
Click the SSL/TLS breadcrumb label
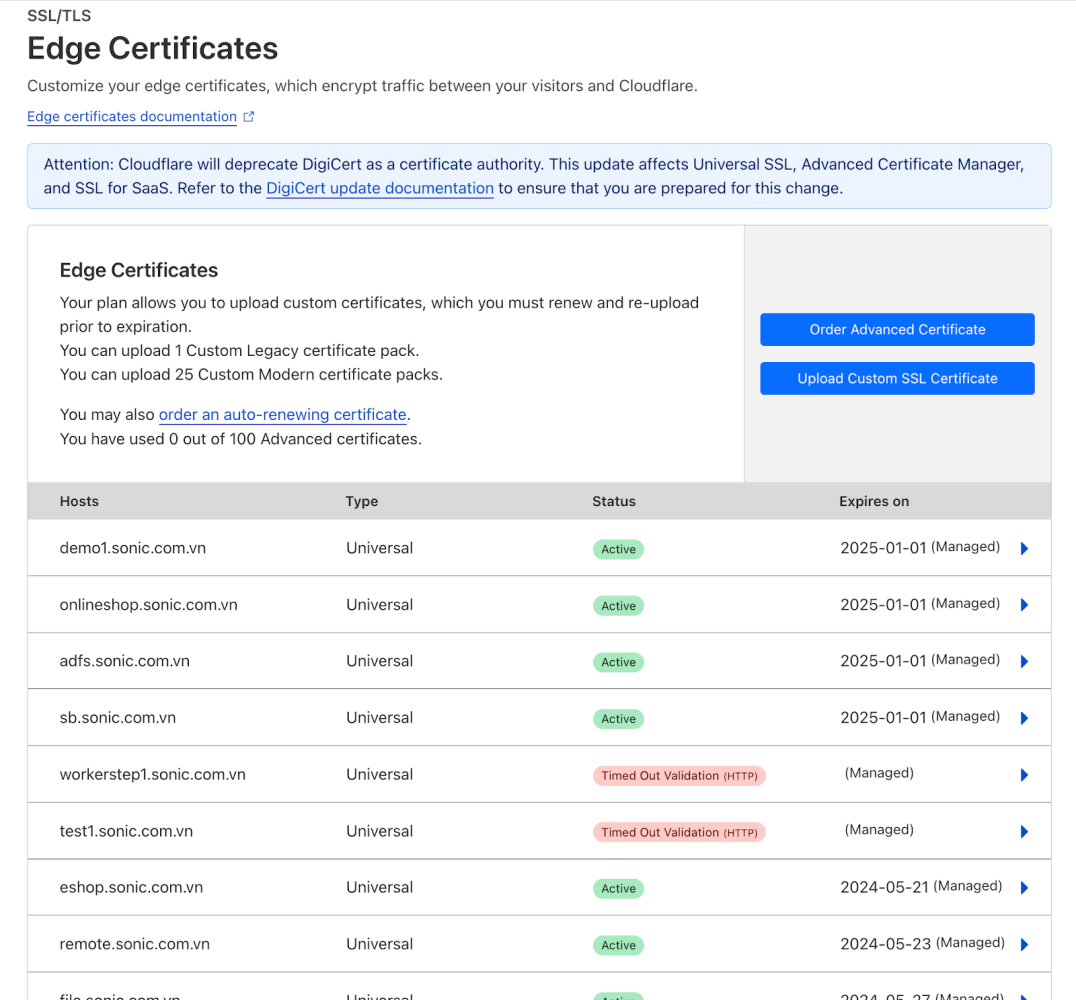tap(59, 15)
